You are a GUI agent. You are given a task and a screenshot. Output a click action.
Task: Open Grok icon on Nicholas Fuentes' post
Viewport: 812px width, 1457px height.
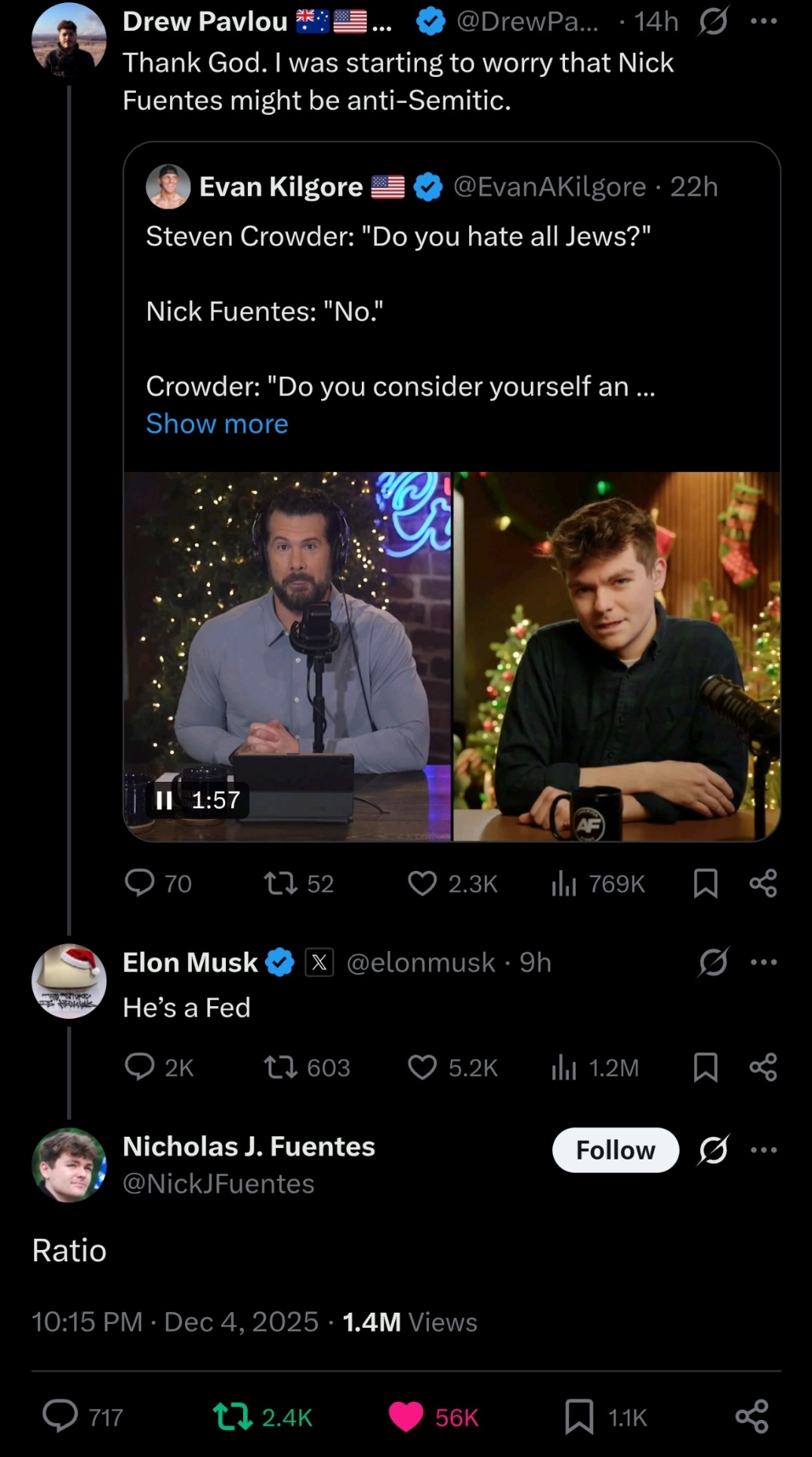point(713,1150)
